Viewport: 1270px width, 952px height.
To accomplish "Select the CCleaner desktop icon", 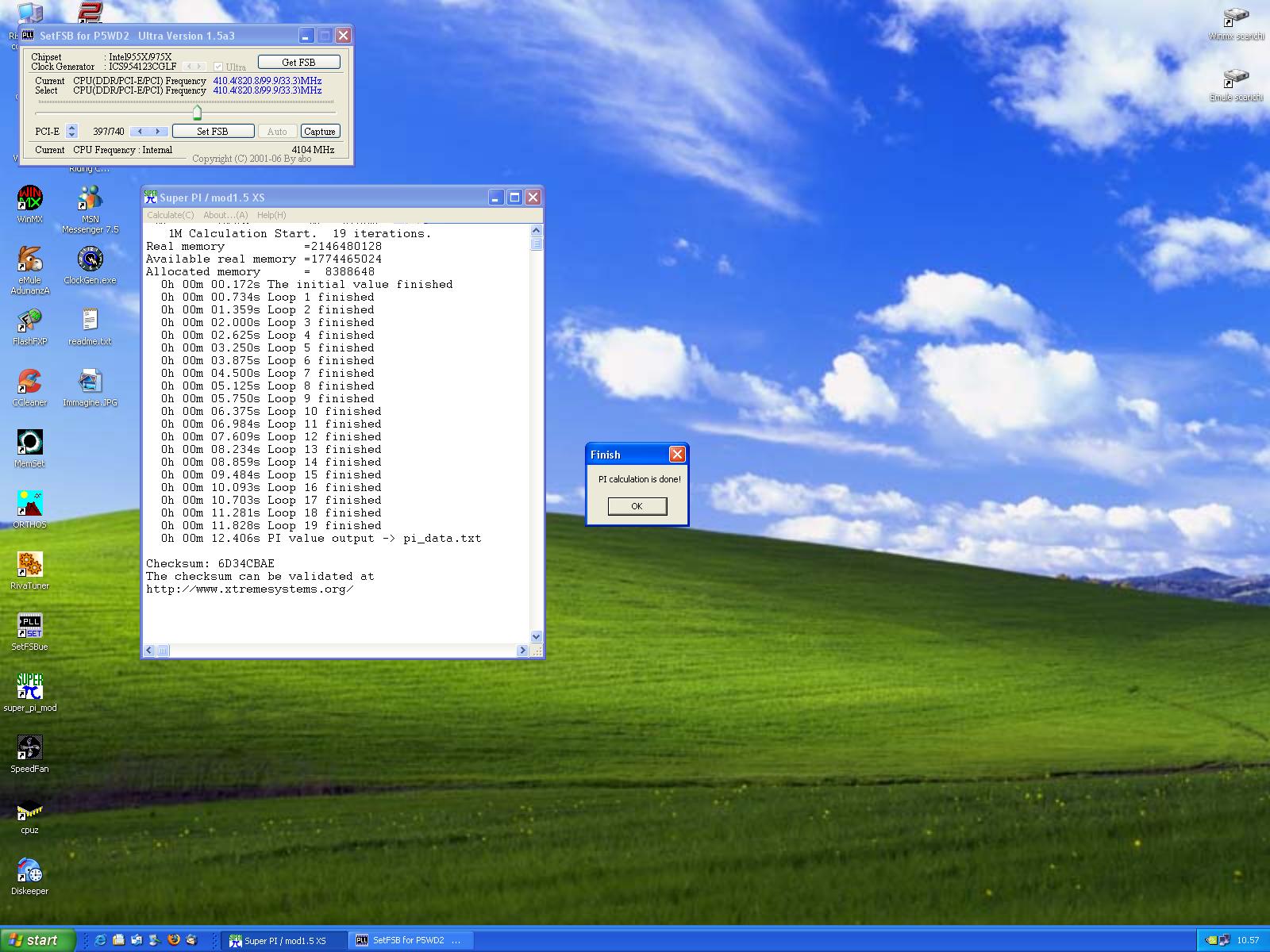I will [x=30, y=387].
